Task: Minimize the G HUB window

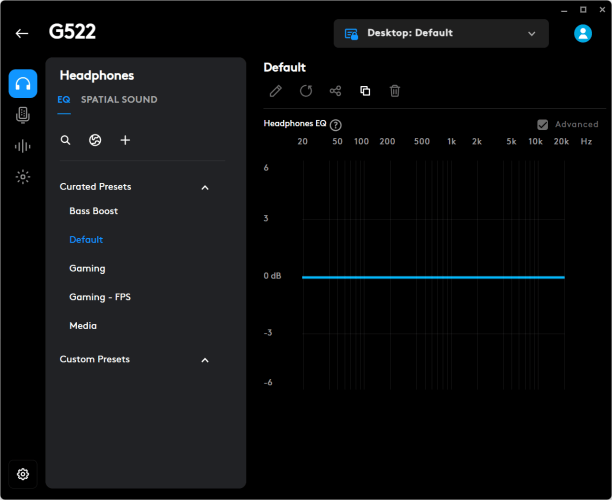Action: [x=564, y=10]
